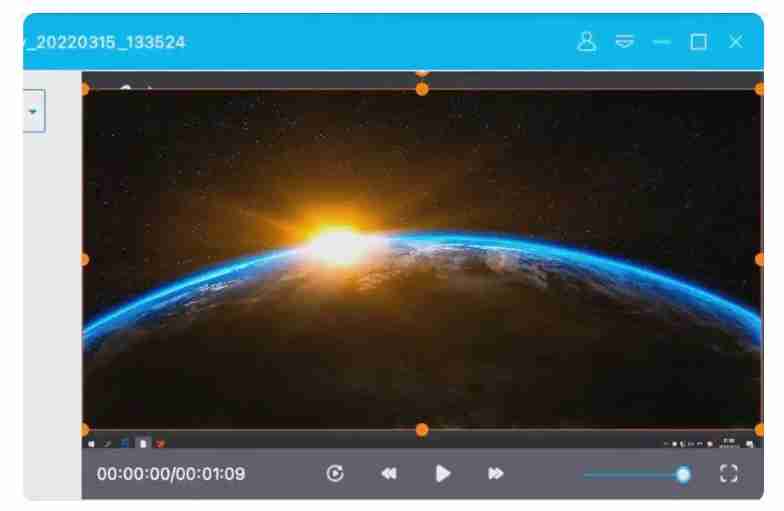Fast forward the video
Image resolution: width=784 pixels, height=511 pixels.
496,474
